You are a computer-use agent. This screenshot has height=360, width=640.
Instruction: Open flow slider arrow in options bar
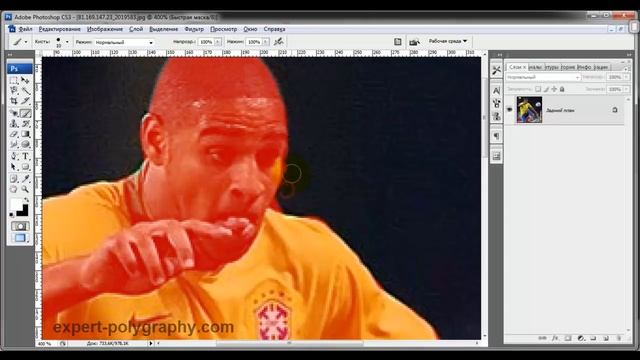(265, 42)
